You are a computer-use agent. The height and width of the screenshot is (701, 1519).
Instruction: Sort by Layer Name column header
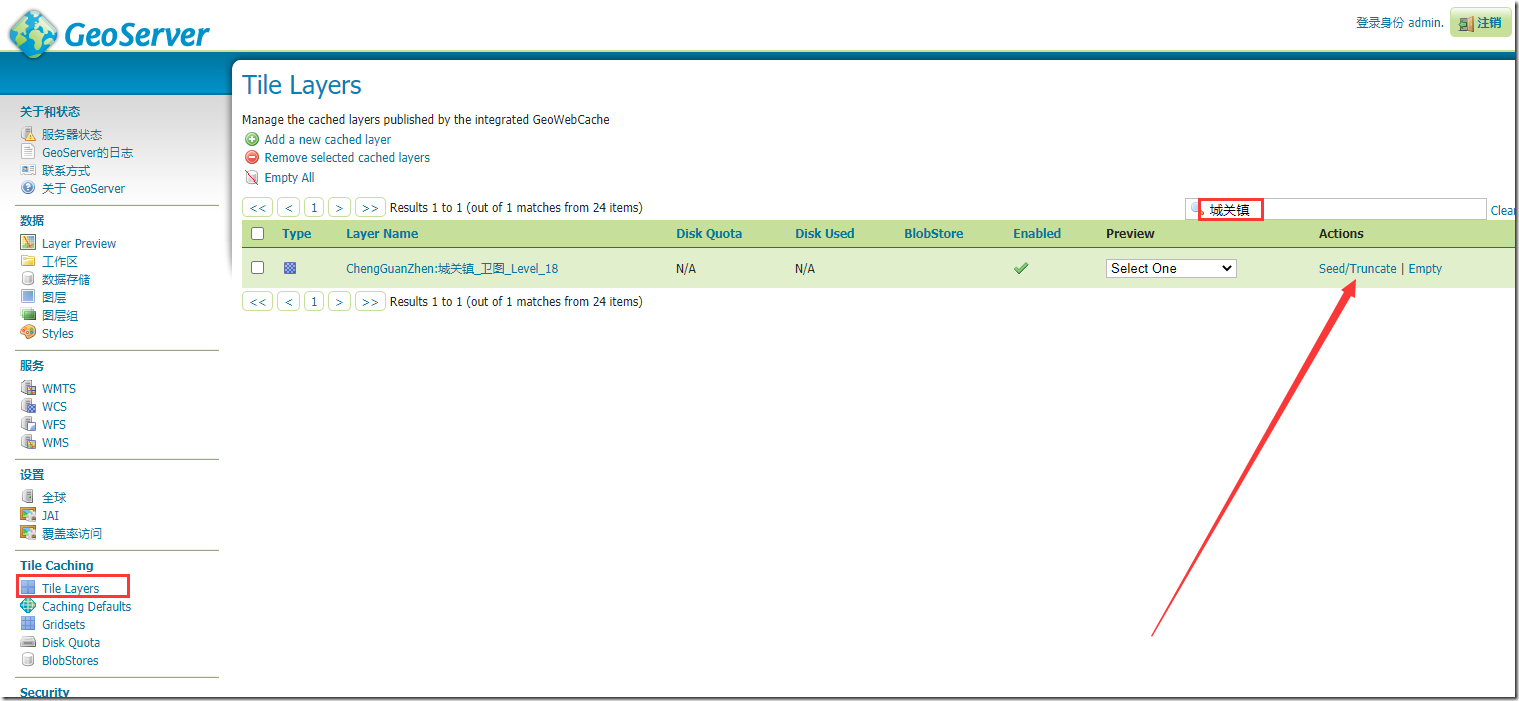(x=382, y=233)
